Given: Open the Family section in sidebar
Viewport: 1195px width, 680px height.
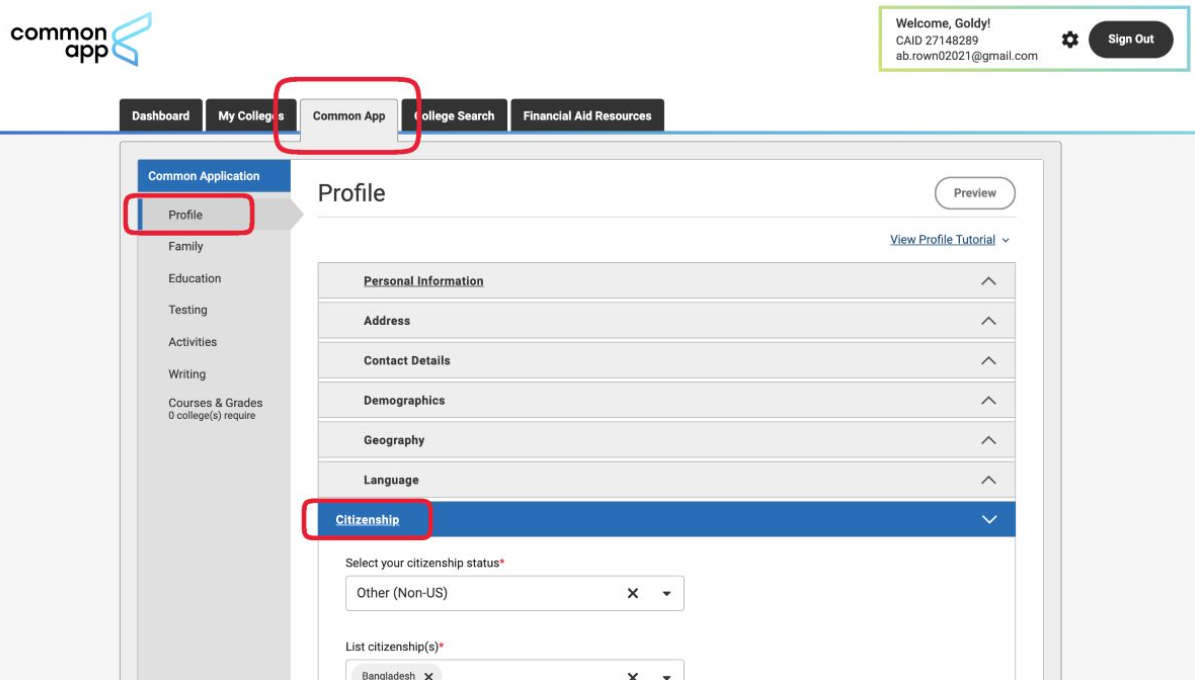Looking at the screenshot, I should coord(186,246).
